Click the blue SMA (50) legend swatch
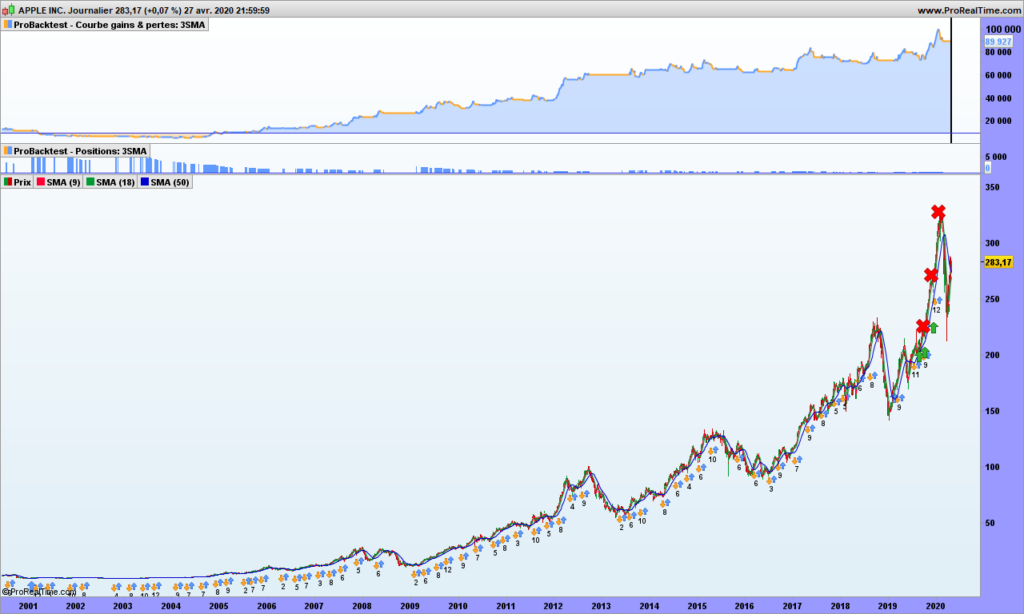The width and height of the screenshot is (1024, 614). point(144,182)
